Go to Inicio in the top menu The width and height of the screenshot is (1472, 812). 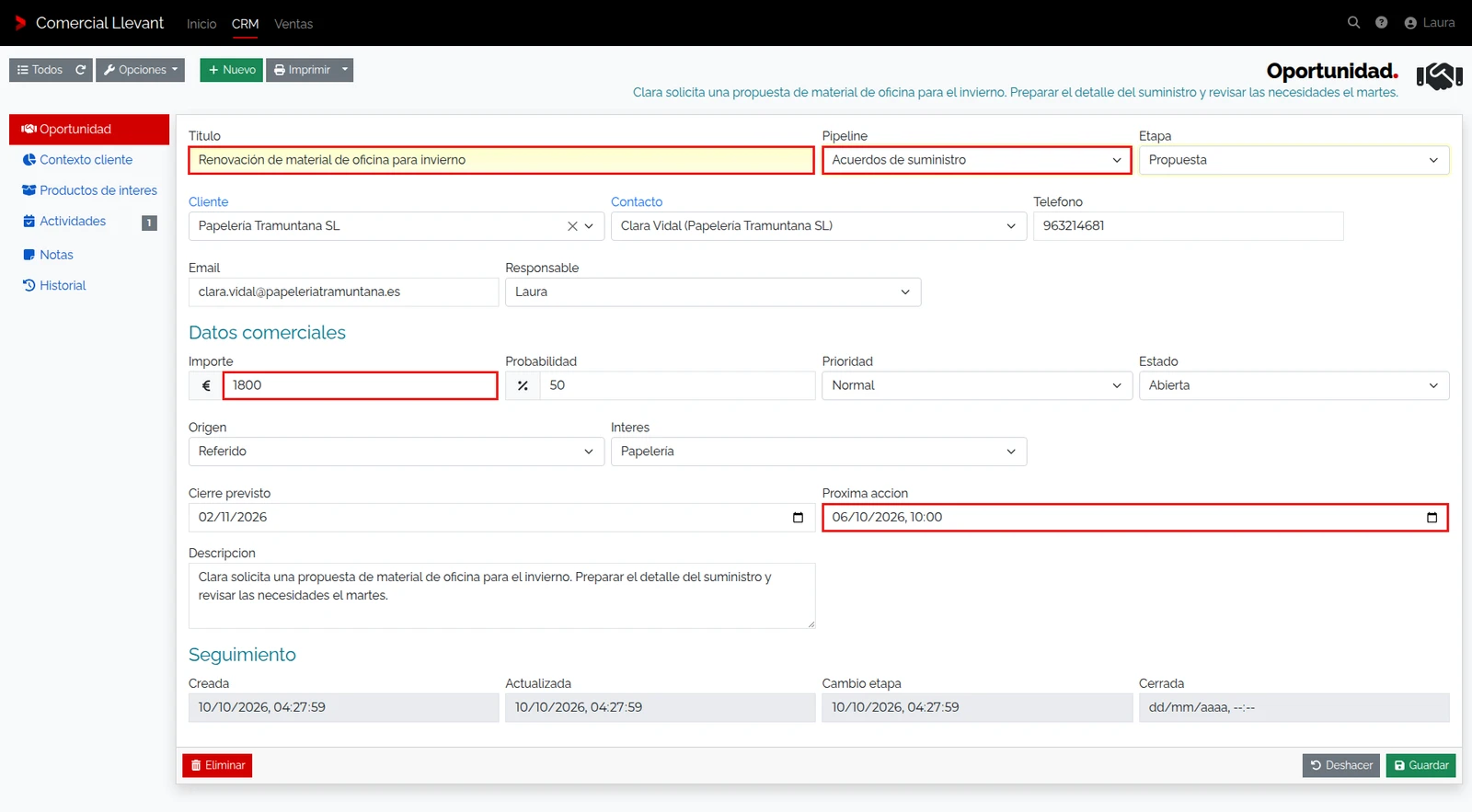pyautogui.click(x=201, y=24)
